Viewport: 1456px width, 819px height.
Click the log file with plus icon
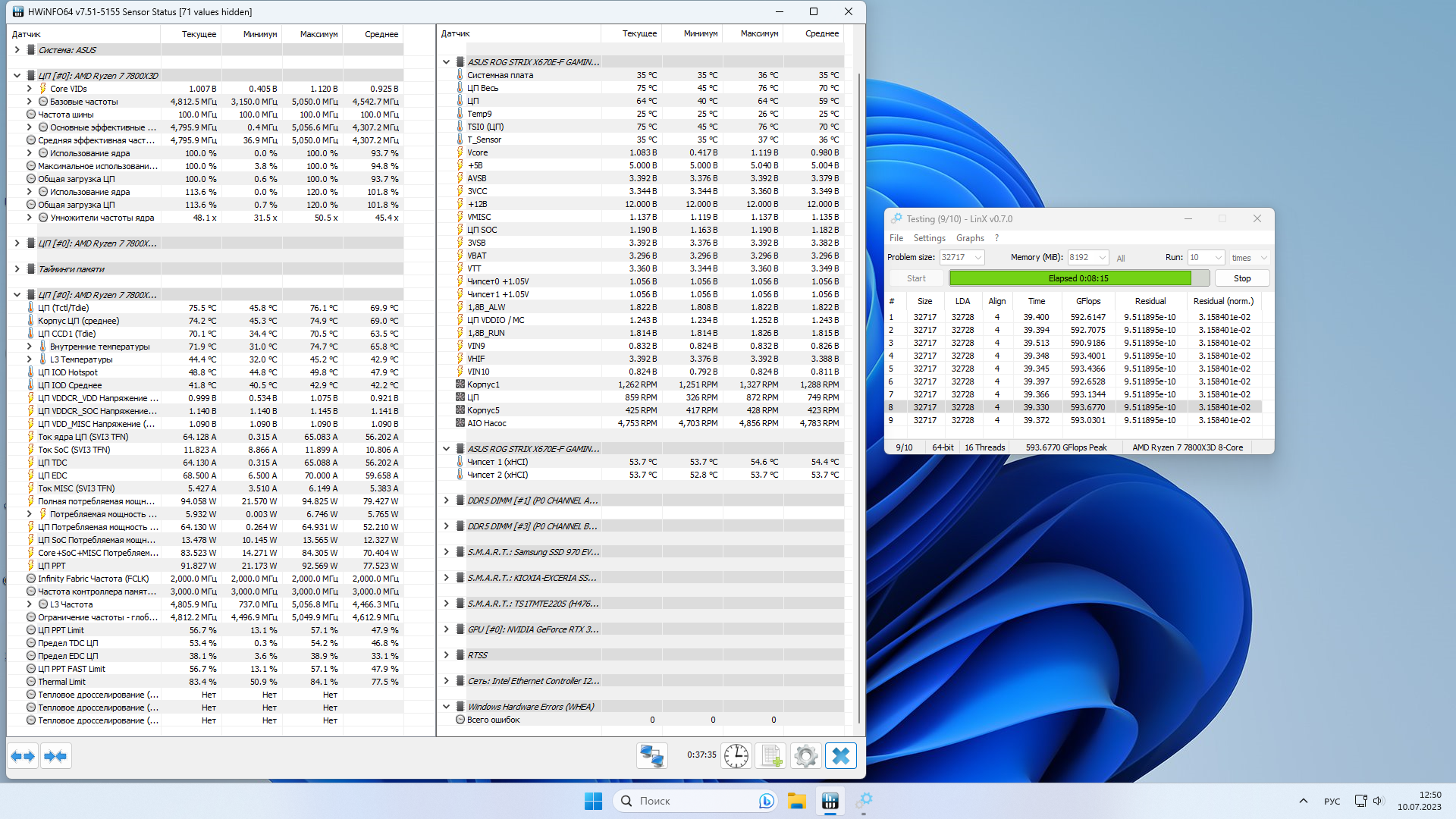[771, 756]
